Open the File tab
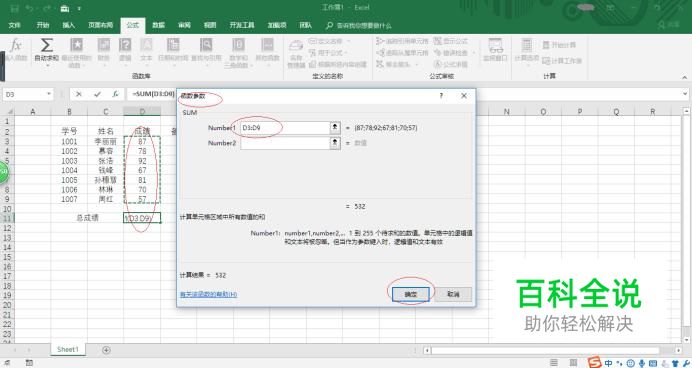Viewport: 692px width, 368px height. coord(15,25)
